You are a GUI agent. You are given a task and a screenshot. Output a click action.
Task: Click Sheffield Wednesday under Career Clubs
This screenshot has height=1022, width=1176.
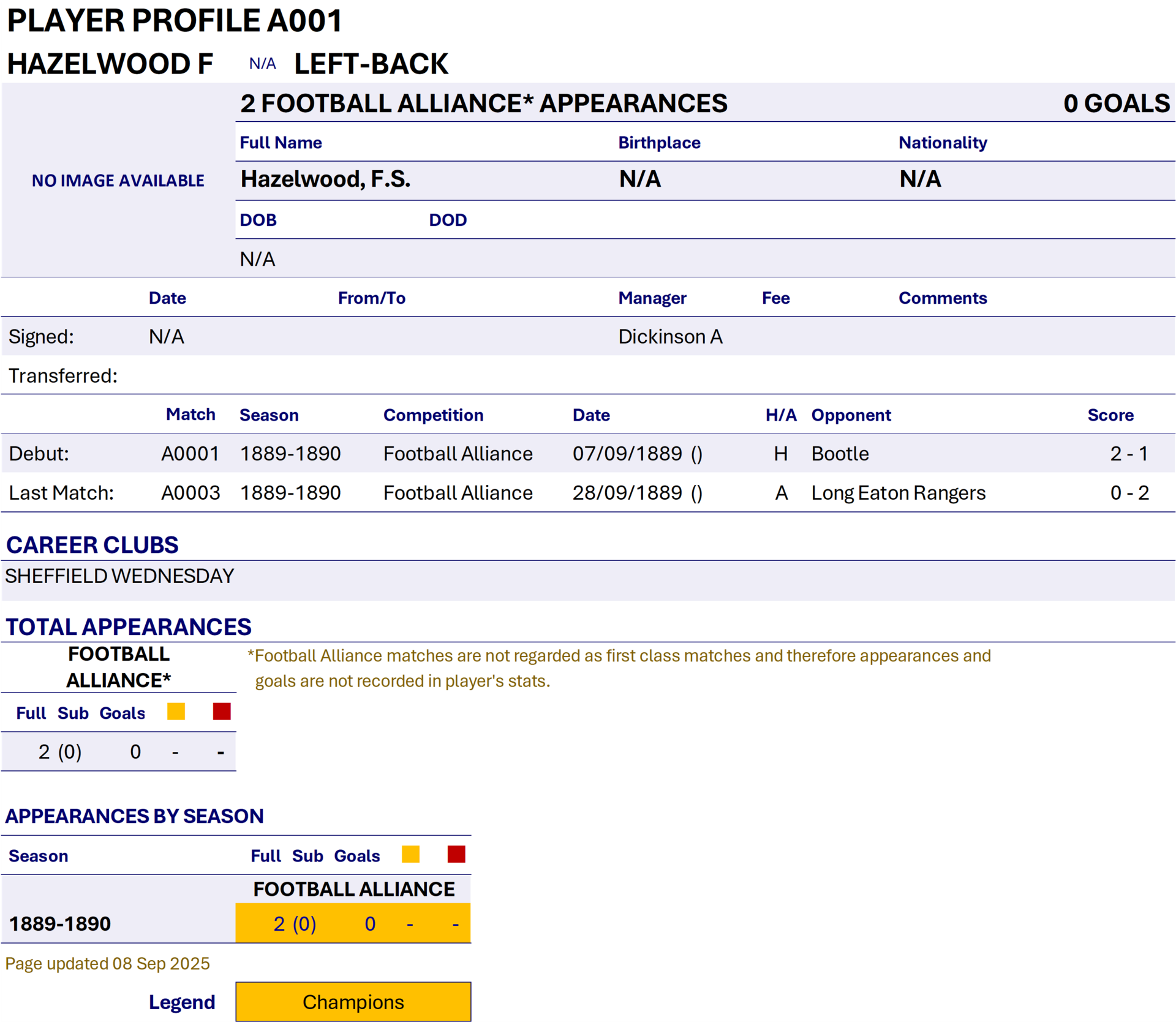tap(119, 576)
